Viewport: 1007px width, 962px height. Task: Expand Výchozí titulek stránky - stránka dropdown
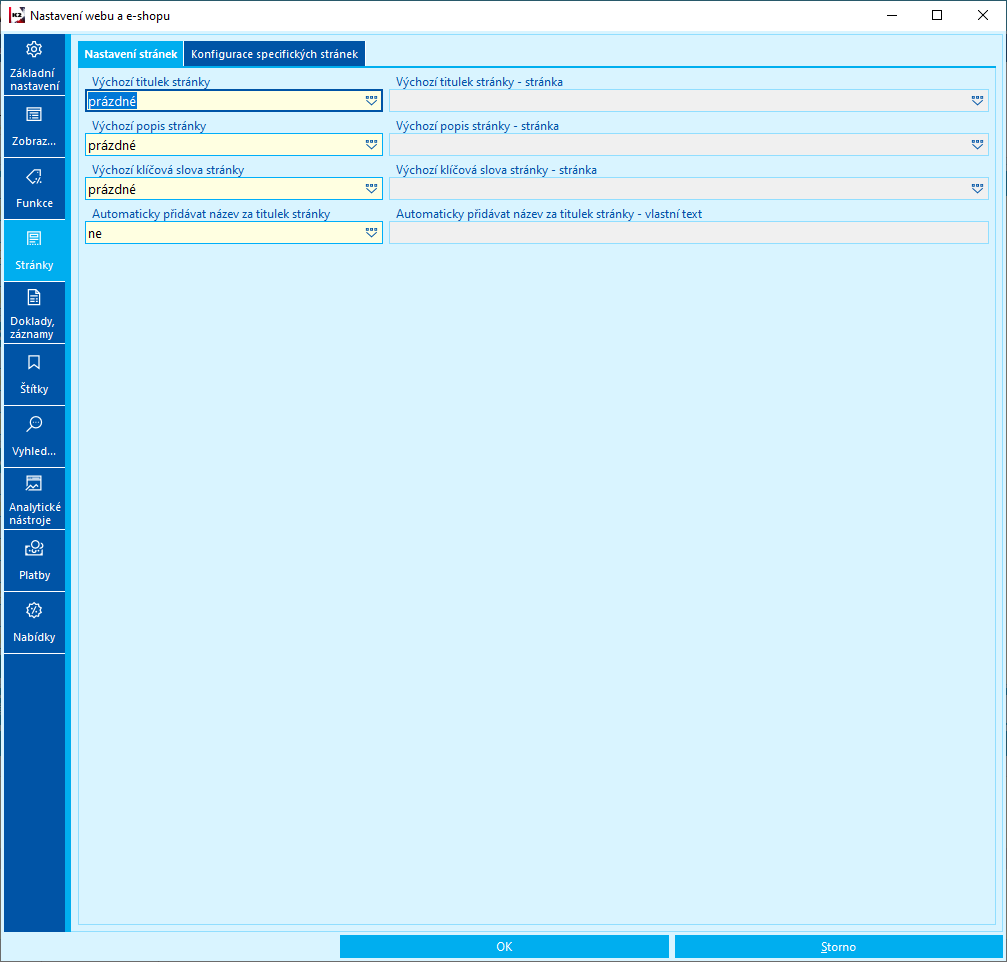(977, 101)
